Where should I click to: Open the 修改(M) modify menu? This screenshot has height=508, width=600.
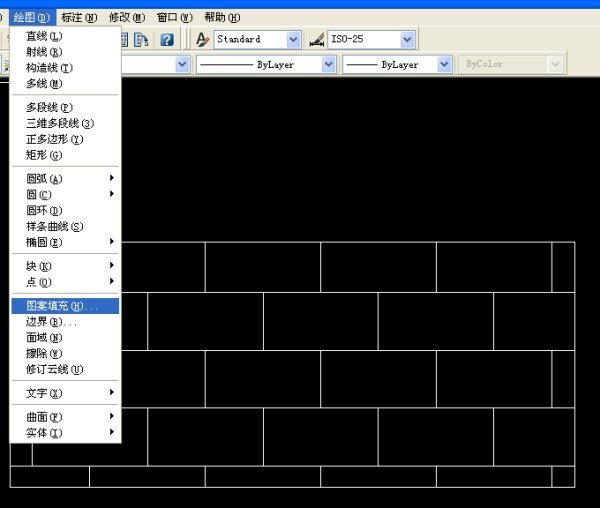tap(126, 17)
